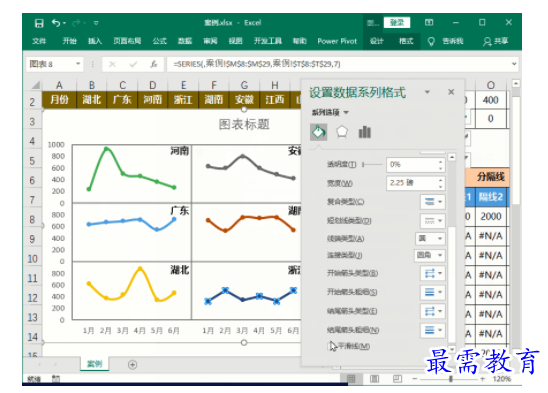Switch to the 视图 ribbon tab

coord(236,41)
